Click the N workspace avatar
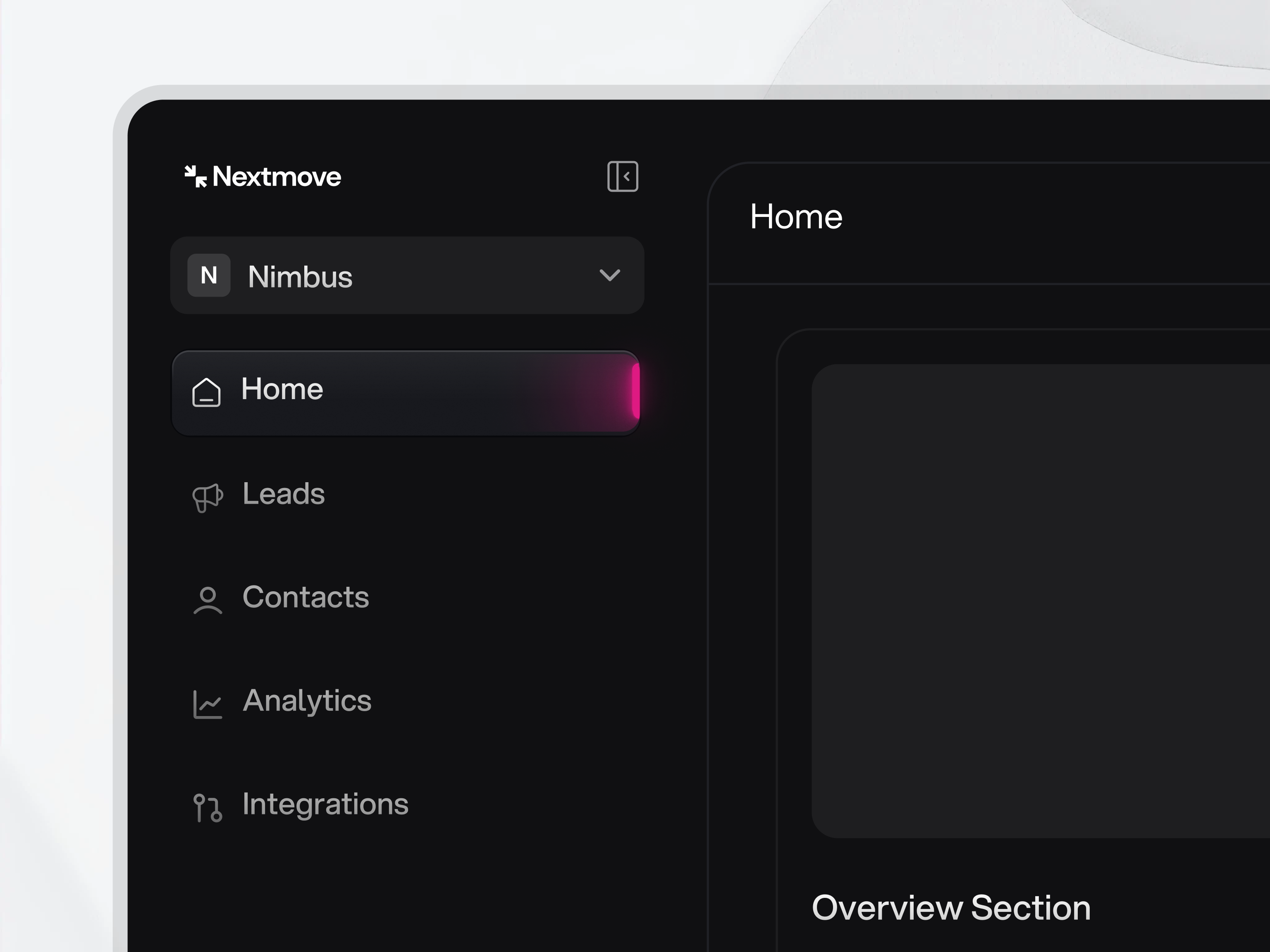Image resolution: width=1270 pixels, height=952 pixels. click(209, 276)
